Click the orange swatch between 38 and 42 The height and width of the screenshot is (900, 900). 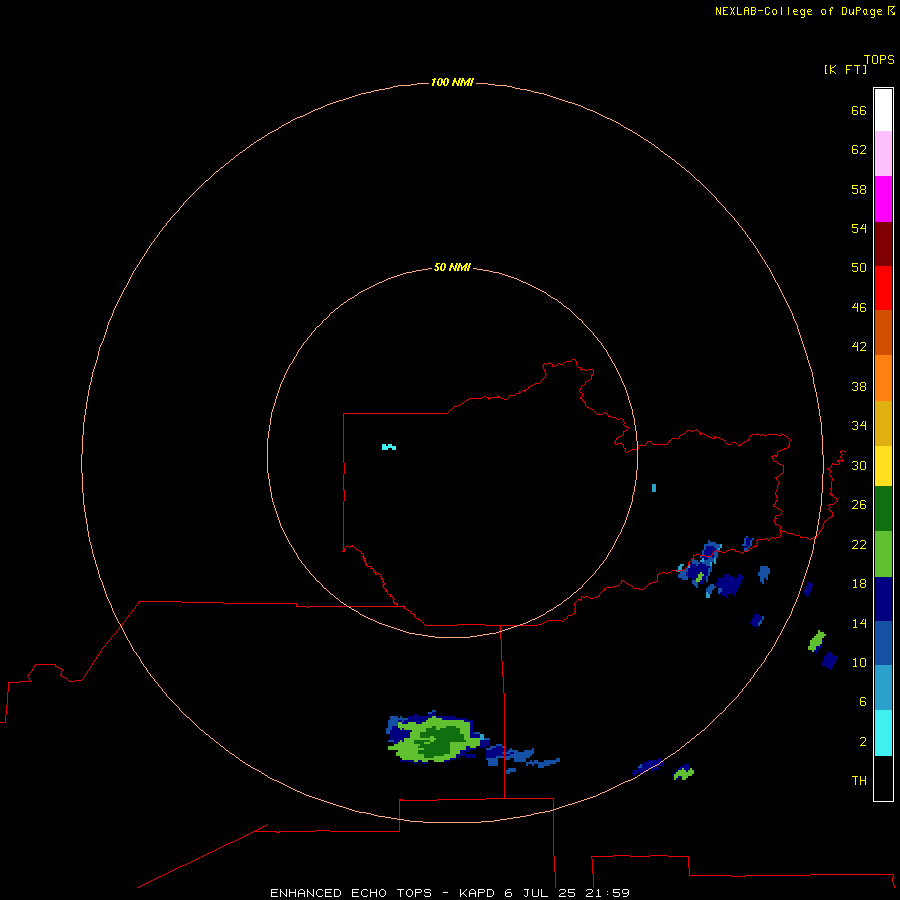click(x=883, y=378)
